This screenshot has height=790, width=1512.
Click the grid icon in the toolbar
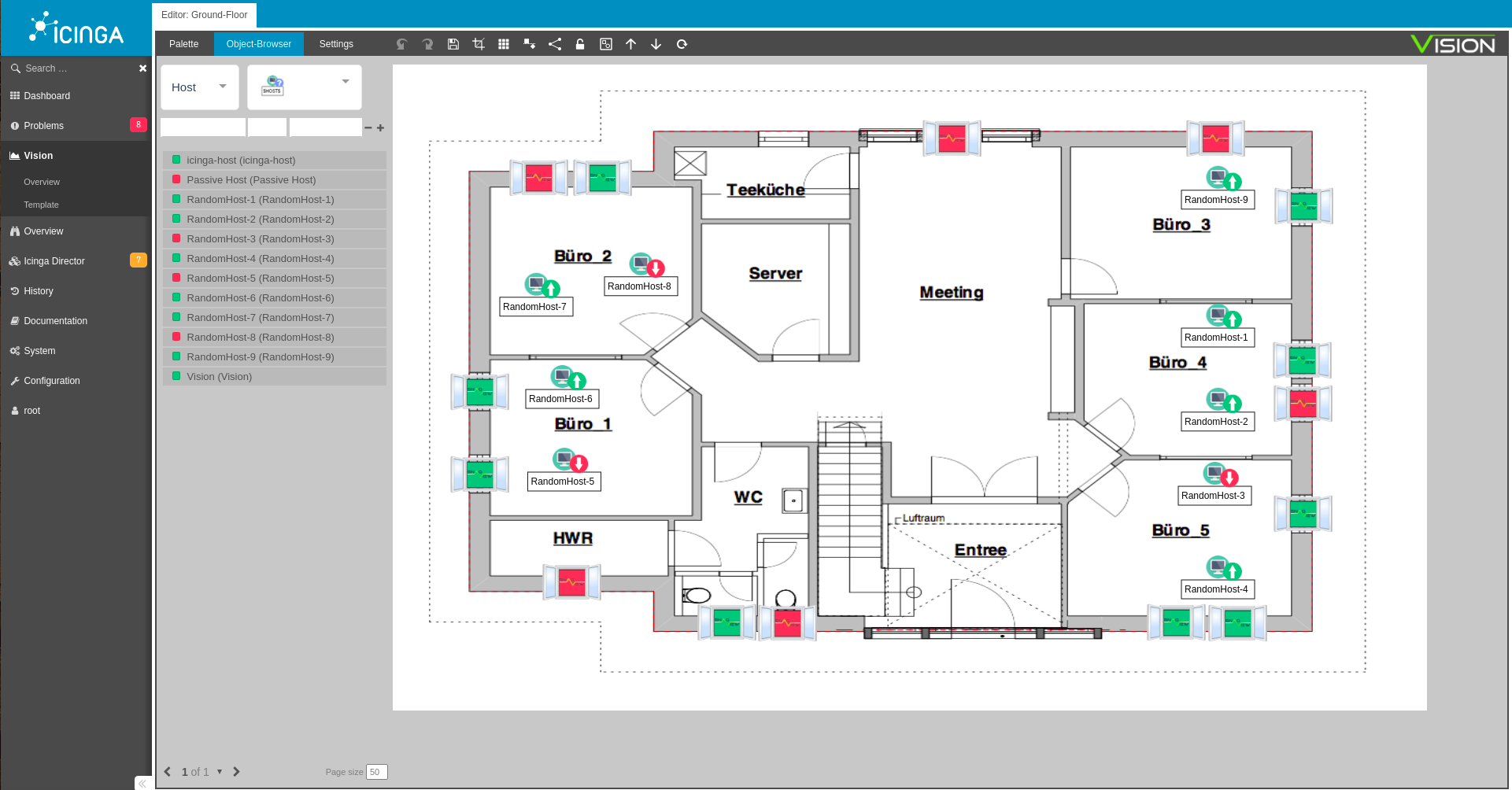tap(504, 44)
